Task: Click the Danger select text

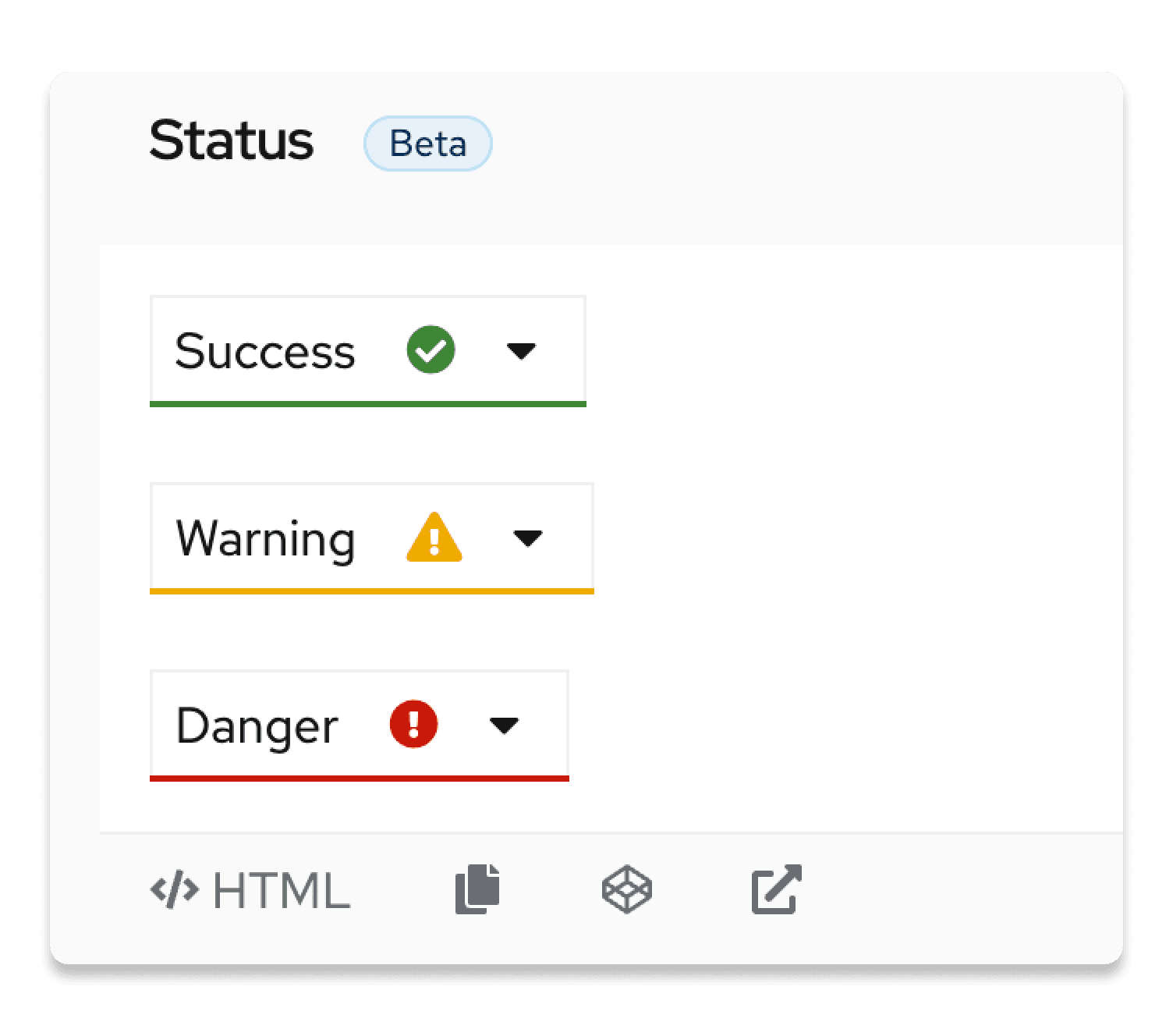Action: click(257, 726)
